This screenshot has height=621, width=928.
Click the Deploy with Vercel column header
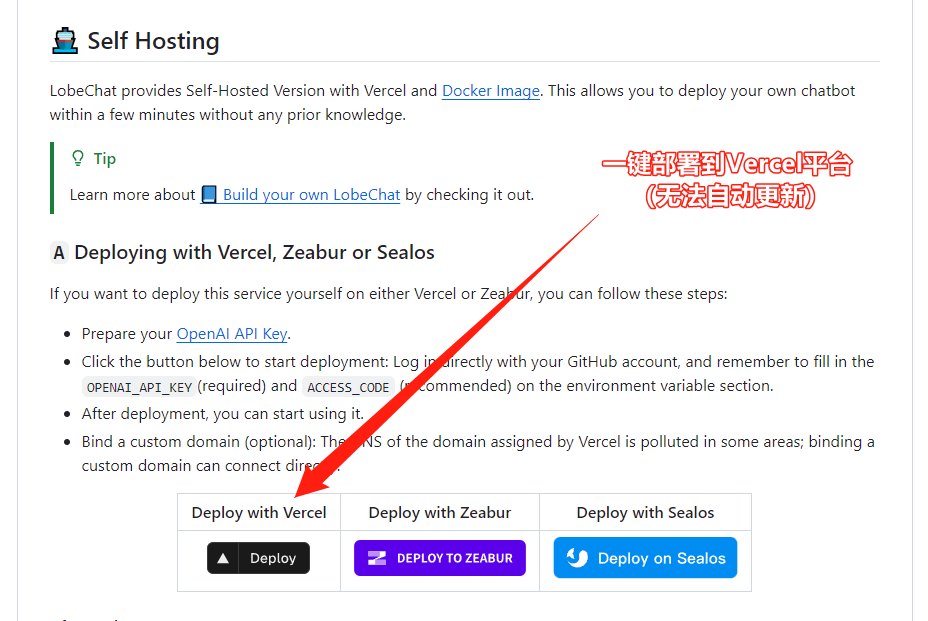(x=259, y=513)
